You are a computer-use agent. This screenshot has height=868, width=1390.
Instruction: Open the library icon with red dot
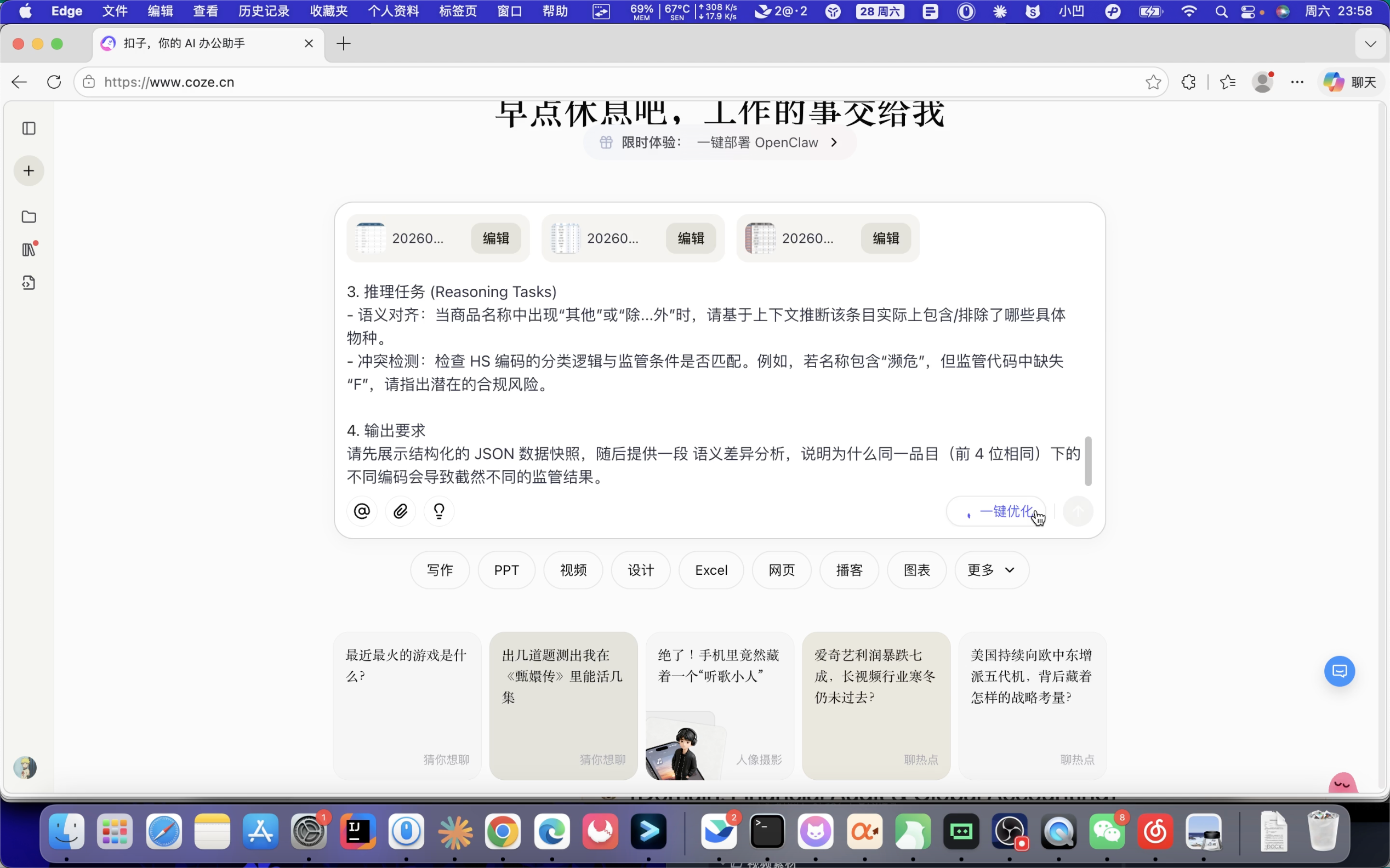coord(29,250)
